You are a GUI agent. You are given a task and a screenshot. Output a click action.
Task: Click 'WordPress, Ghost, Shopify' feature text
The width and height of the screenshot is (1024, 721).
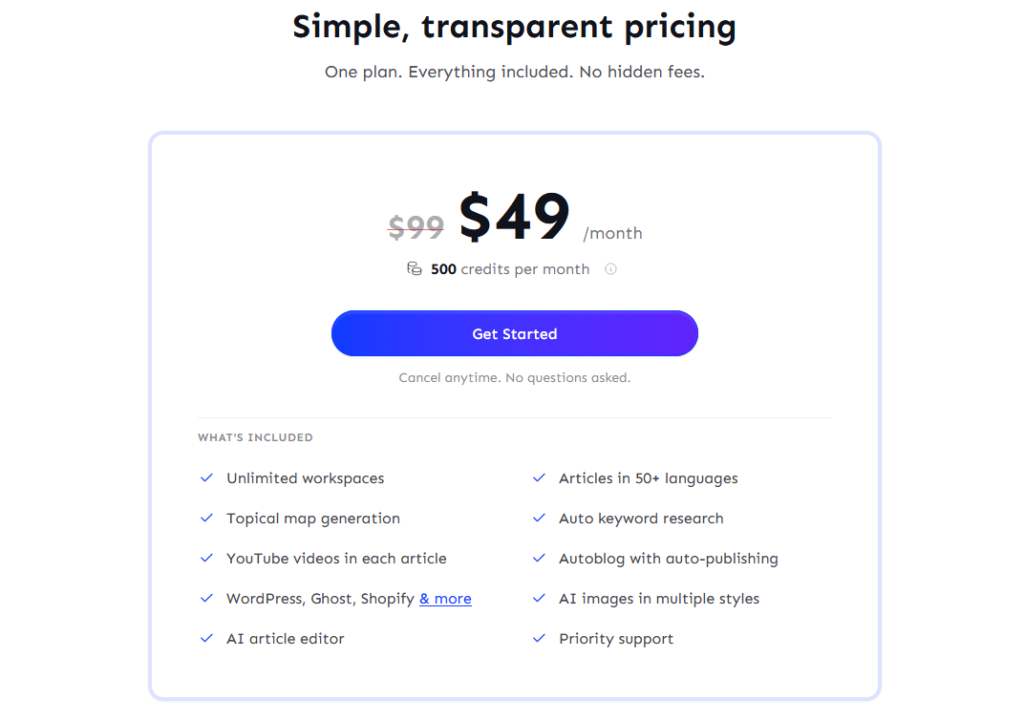320,599
